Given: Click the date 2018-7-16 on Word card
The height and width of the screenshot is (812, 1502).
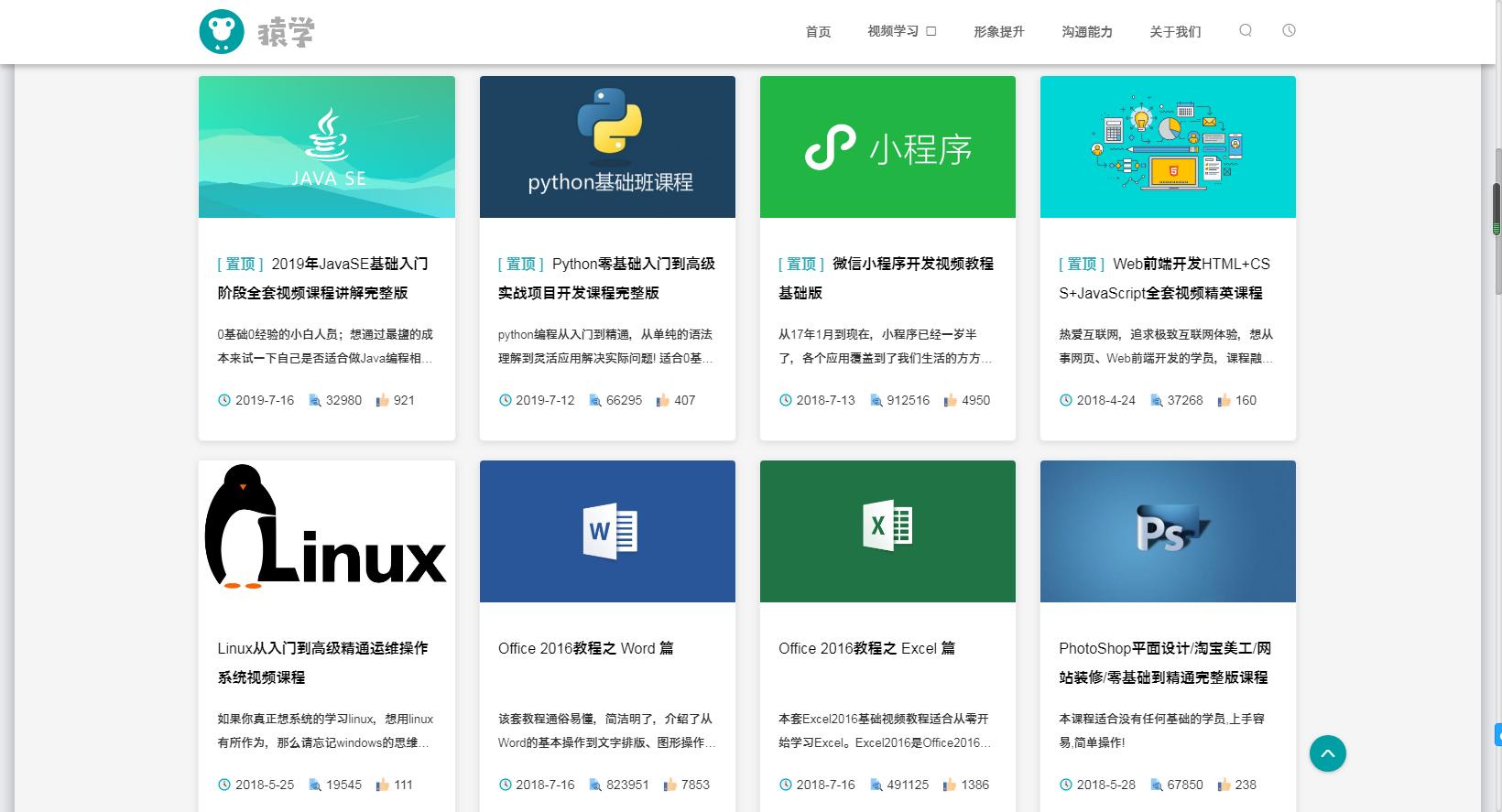Looking at the screenshot, I should [x=545, y=785].
